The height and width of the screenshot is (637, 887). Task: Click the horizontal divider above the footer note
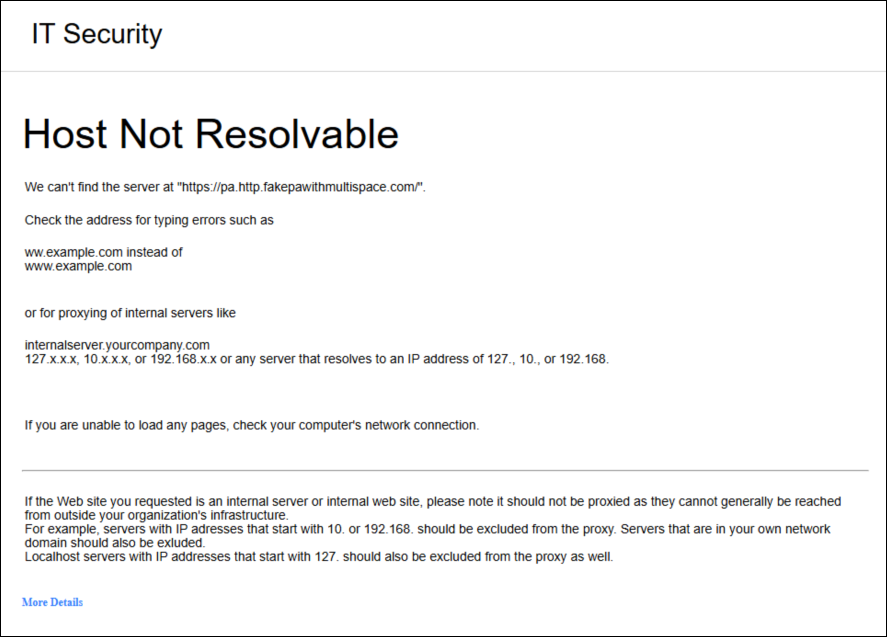coord(444,470)
